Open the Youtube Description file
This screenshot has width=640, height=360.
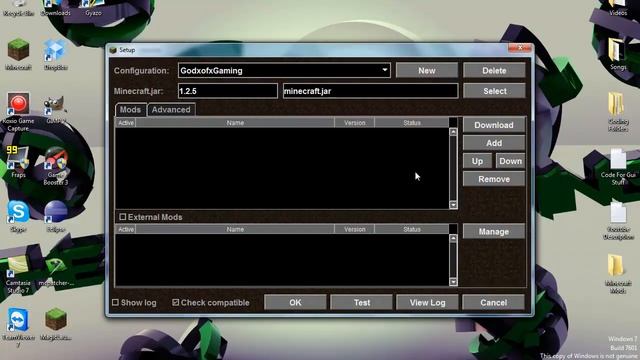[x=618, y=220]
